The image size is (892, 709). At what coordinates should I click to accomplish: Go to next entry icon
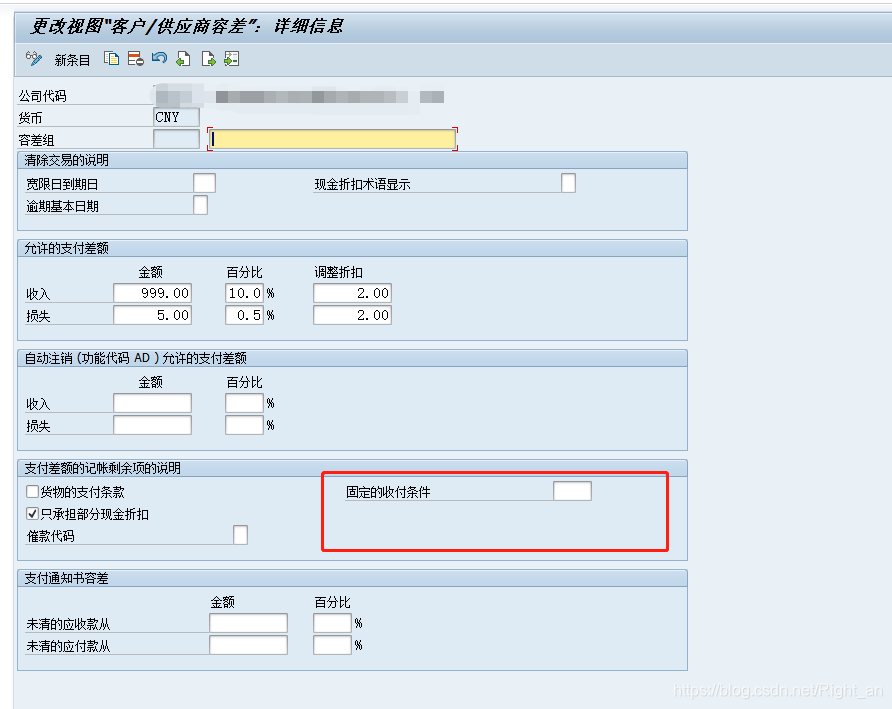pyautogui.click(x=208, y=59)
